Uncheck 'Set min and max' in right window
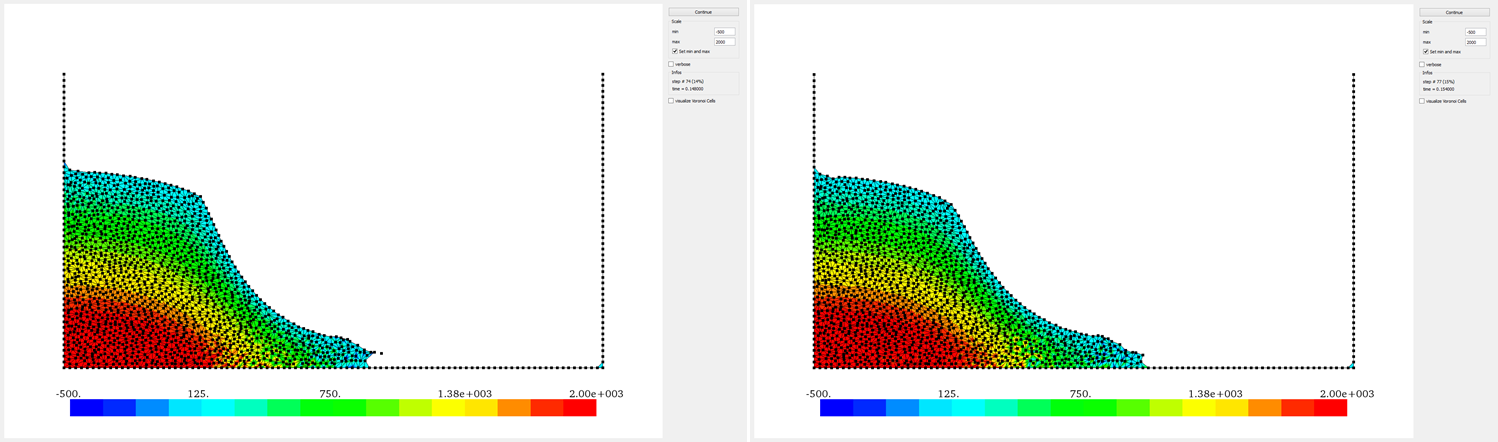Viewport: 1498px width, 442px height. (1426, 51)
